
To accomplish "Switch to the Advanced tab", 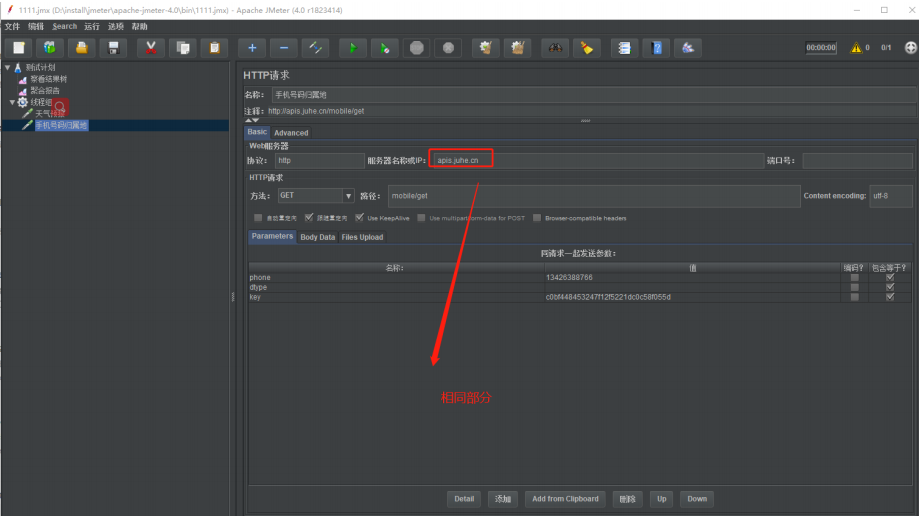I will coord(291,133).
